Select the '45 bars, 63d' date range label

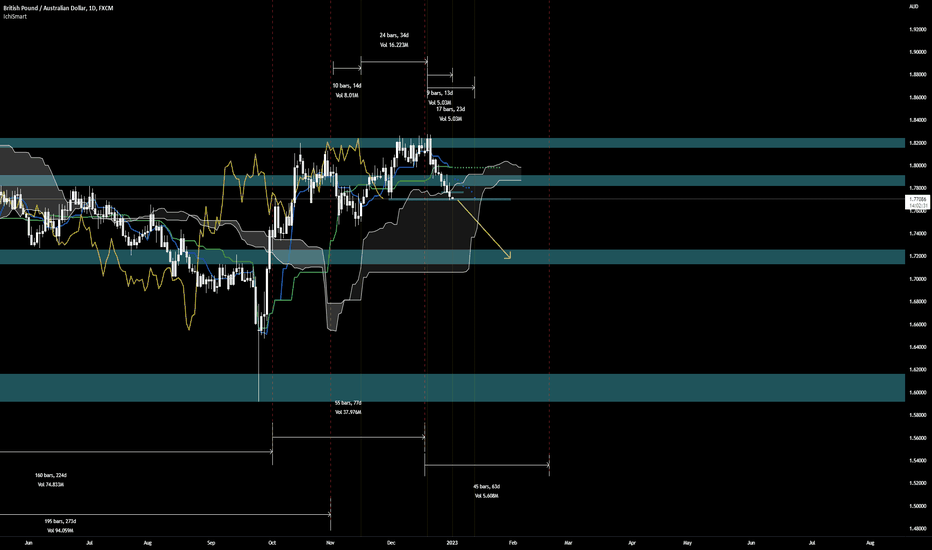(x=486, y=486)
